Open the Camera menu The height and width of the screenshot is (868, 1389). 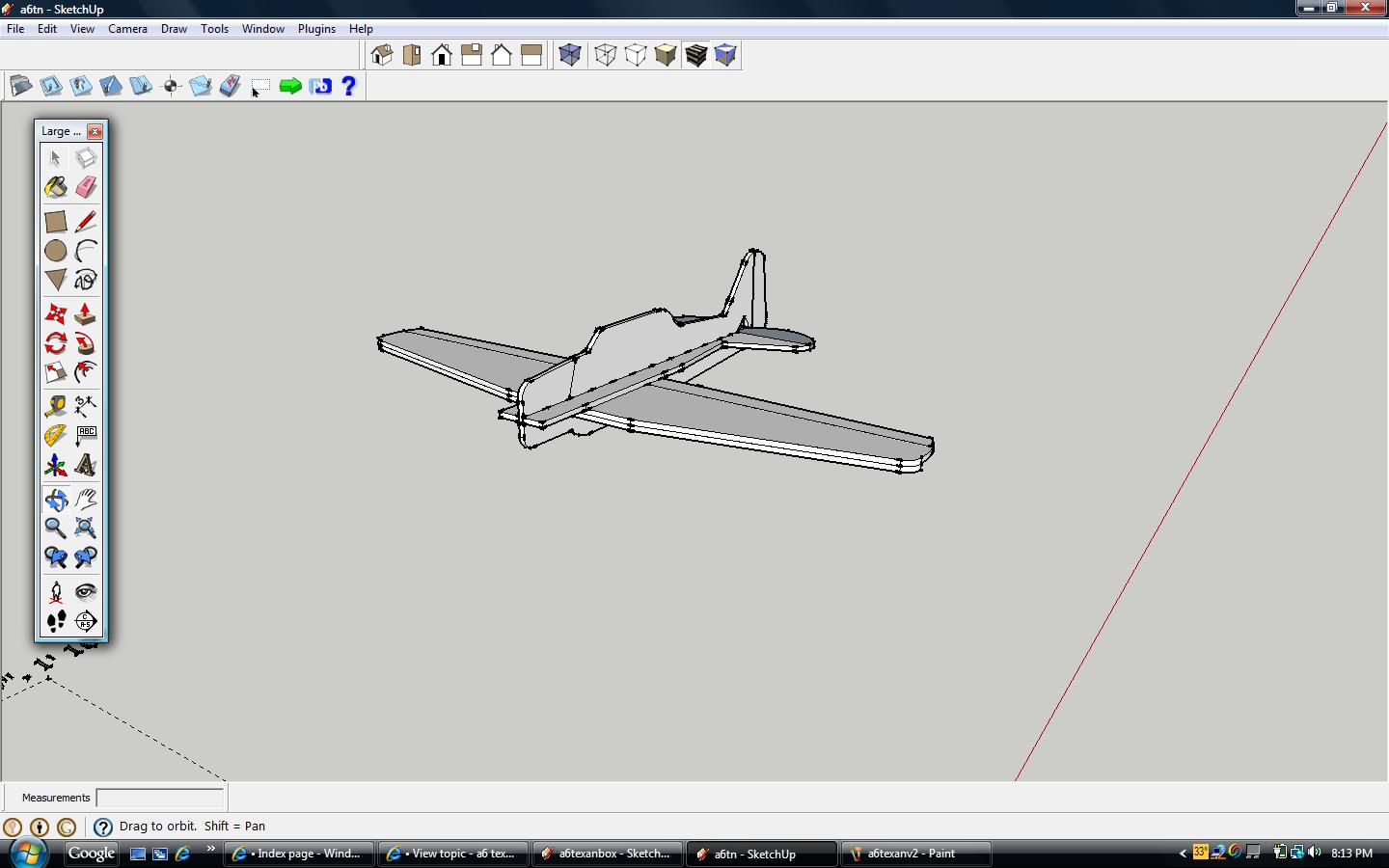pyautogui.click(x=127, y=29)
